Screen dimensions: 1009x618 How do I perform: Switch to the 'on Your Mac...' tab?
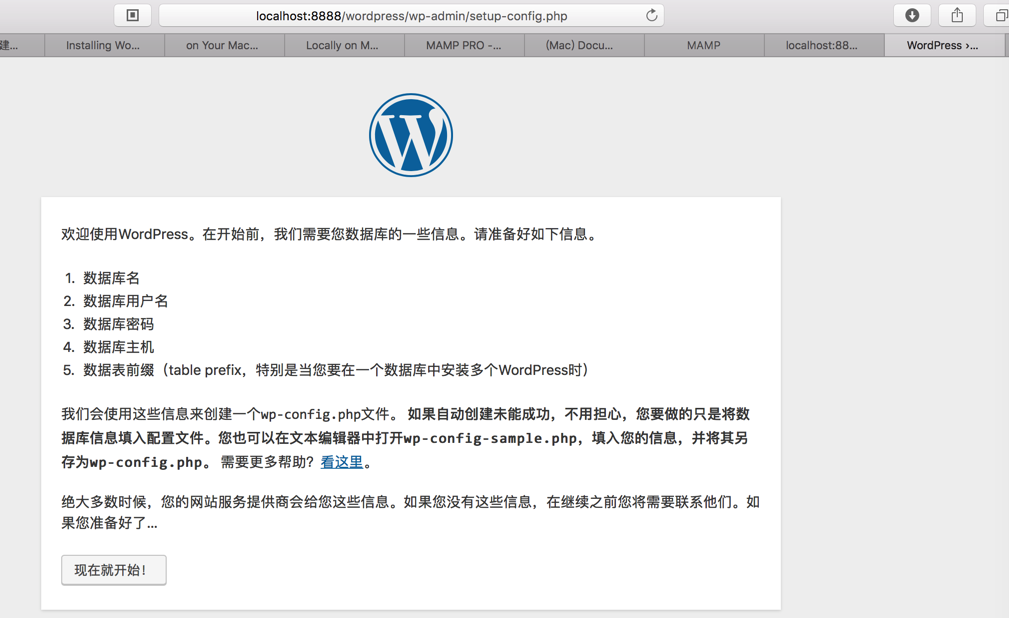[x=222, y=46]
